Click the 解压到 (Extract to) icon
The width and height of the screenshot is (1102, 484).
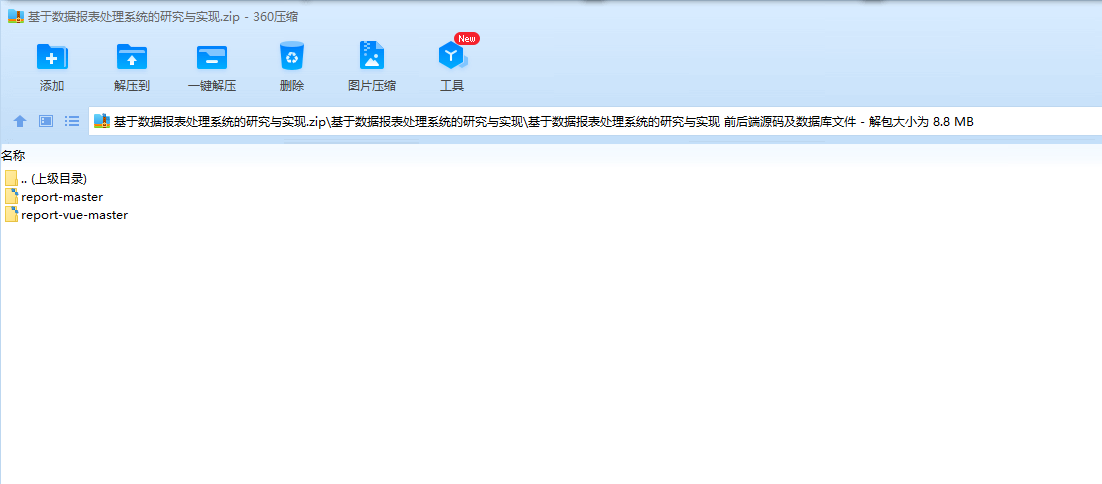pyautogui.click(x=131, y=57)
